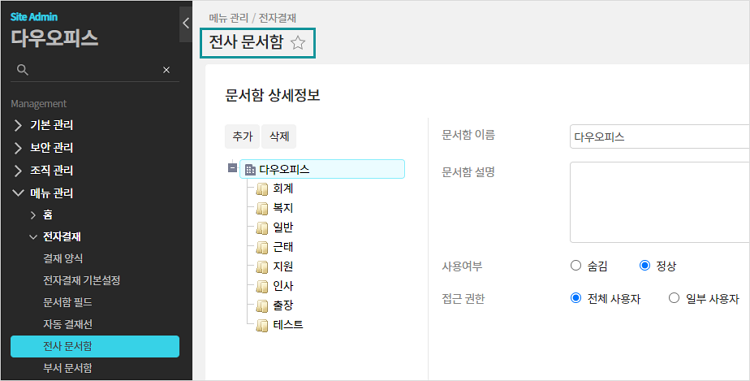Image resolution: width=750 pixels, height=381 pixels.
Task: Click the 삭제 button
Action: tap(279, 137)
